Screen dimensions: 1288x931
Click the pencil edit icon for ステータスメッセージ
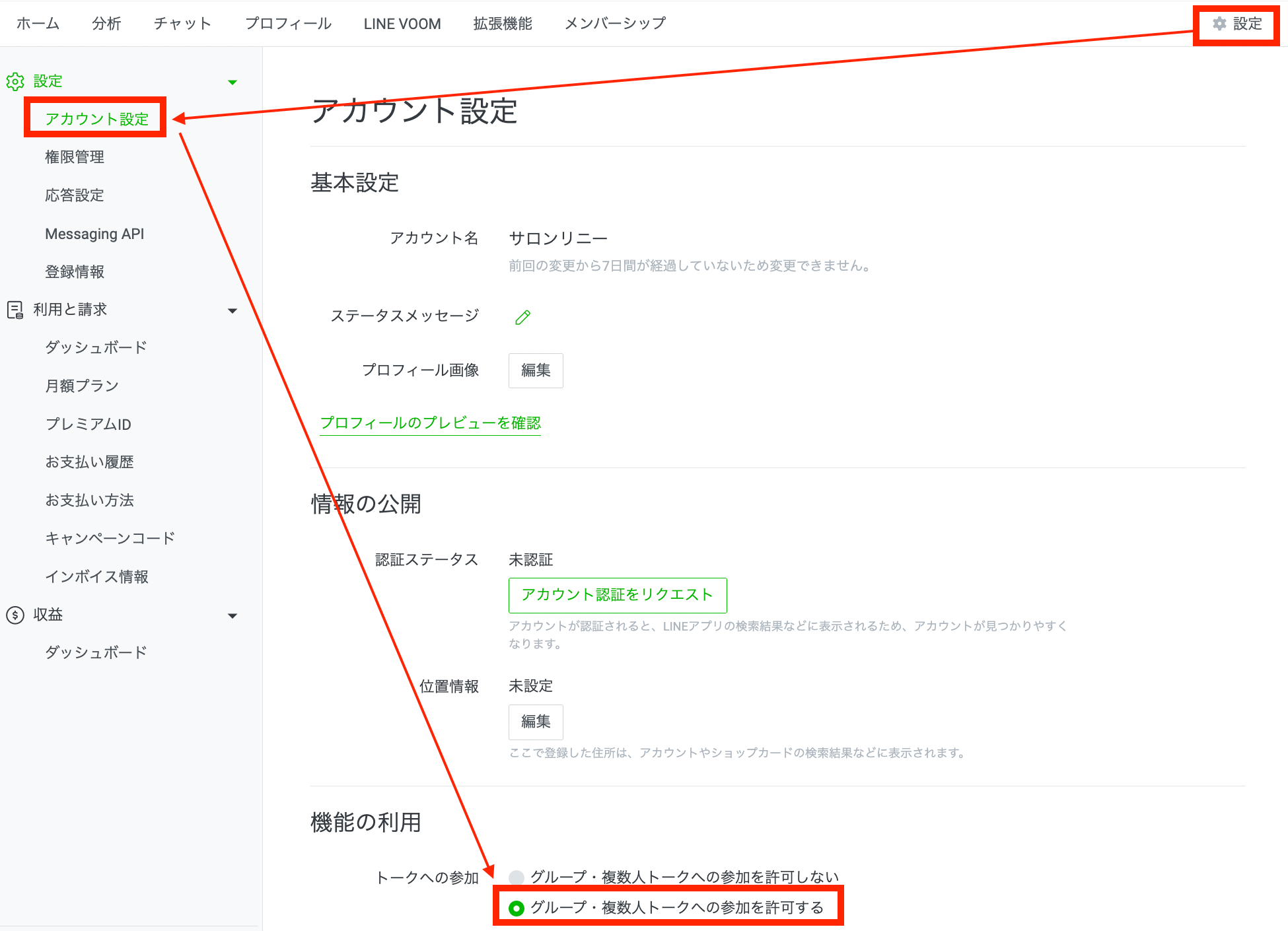[522, 317]
